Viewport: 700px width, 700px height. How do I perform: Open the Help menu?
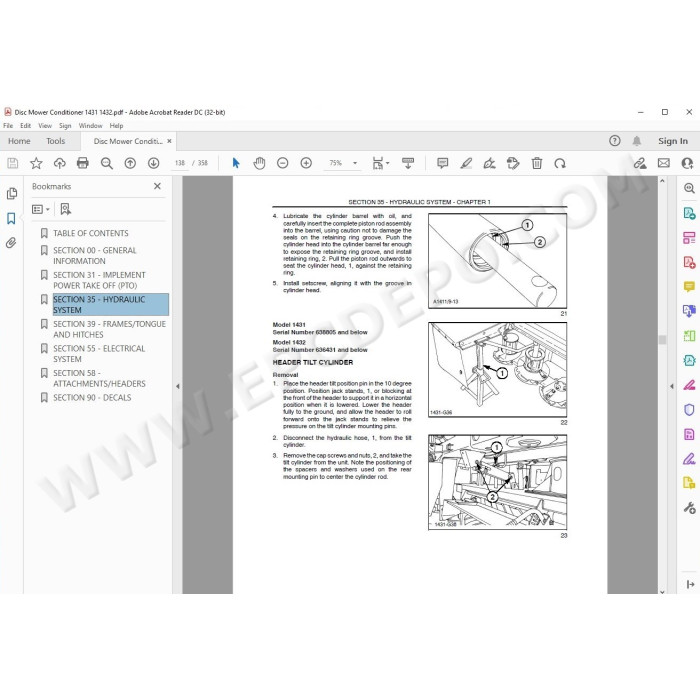click(117, 126)
